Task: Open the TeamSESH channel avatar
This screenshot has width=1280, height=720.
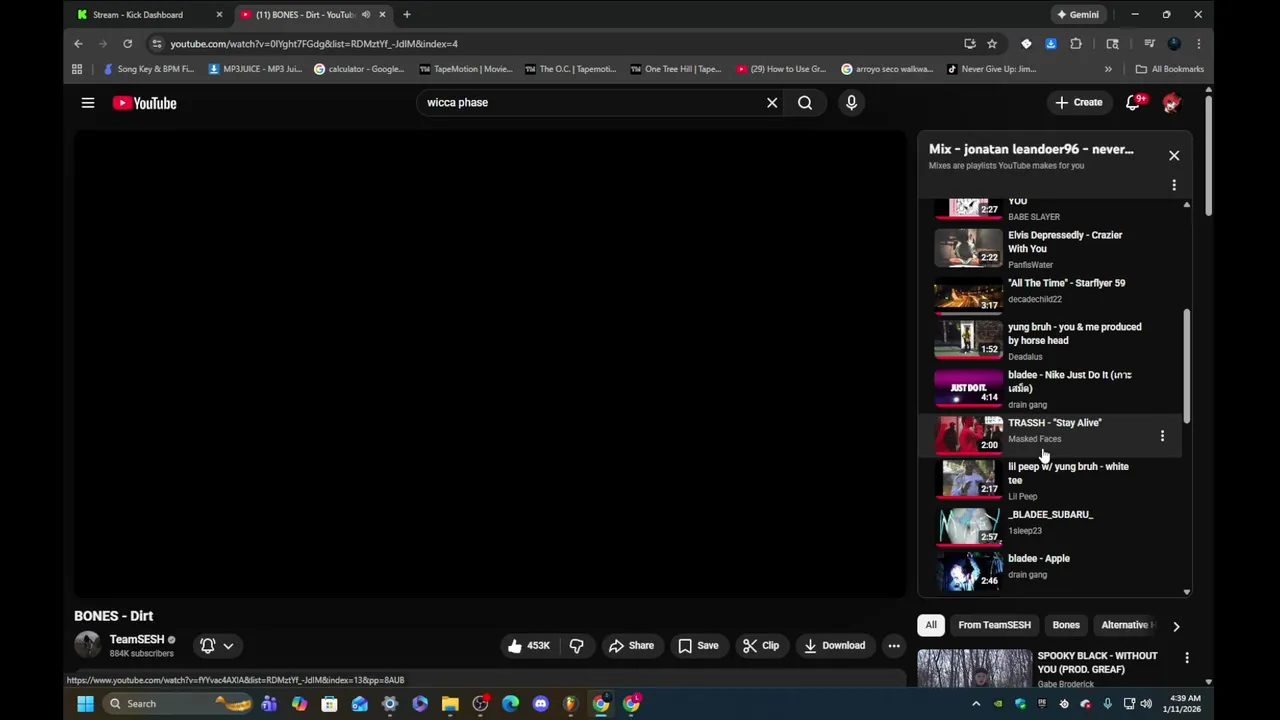Action: (87, 645)
